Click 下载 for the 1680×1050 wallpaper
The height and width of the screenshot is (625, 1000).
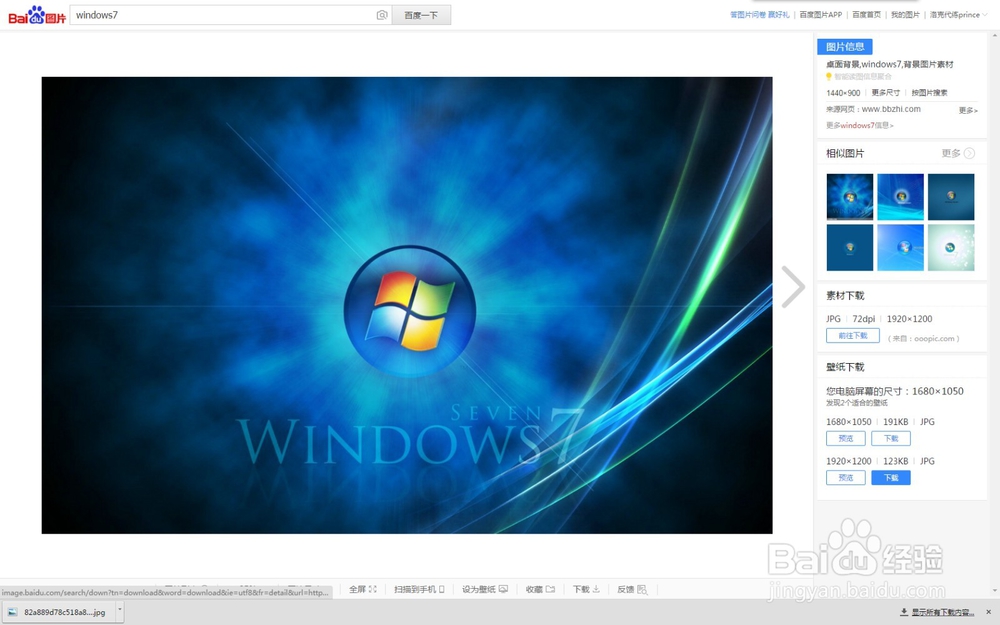891,438
